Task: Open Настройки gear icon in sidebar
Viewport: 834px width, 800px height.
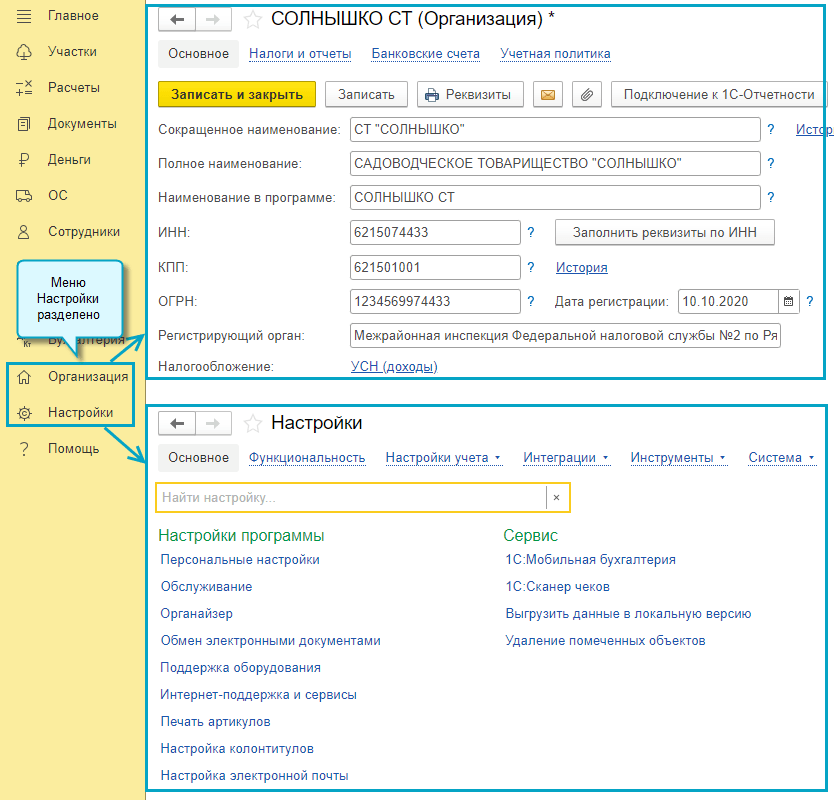Action: coord(25,413)
